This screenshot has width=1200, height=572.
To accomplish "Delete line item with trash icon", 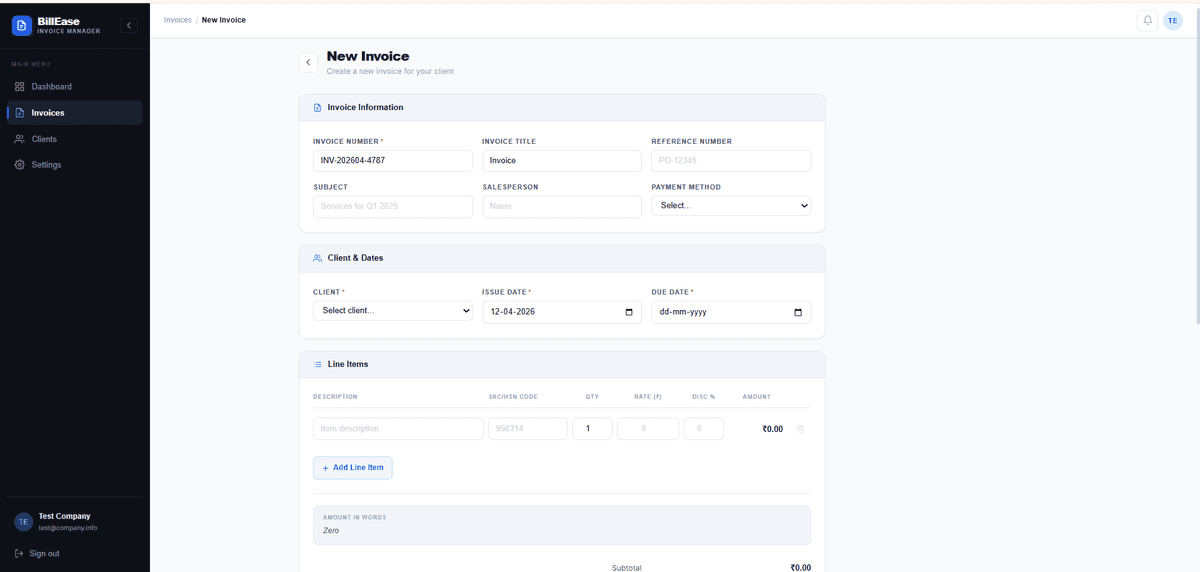I will pos(800,429).
